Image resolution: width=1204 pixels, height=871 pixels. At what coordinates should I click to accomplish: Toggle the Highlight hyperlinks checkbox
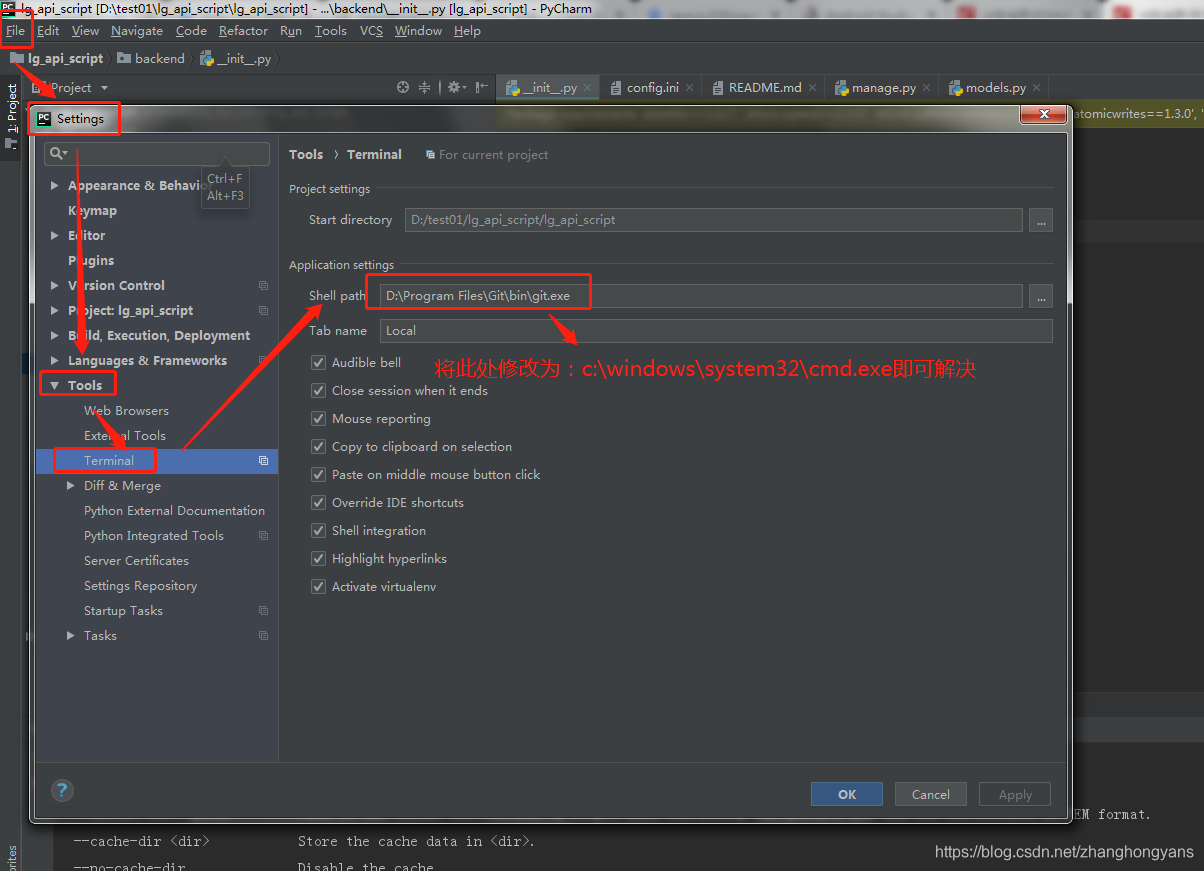318,559
